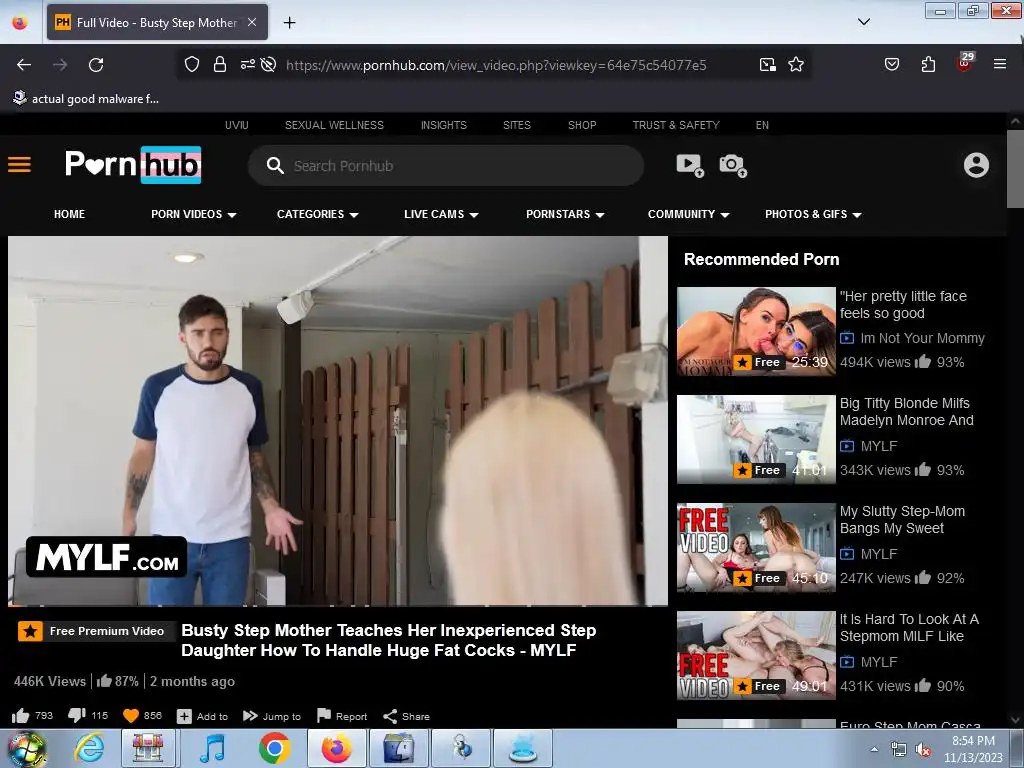Image resolution: width=1024 pixels, height=768 pixels.
Task: Open the recommended video with duration 45:10
Action: [756, 547]
